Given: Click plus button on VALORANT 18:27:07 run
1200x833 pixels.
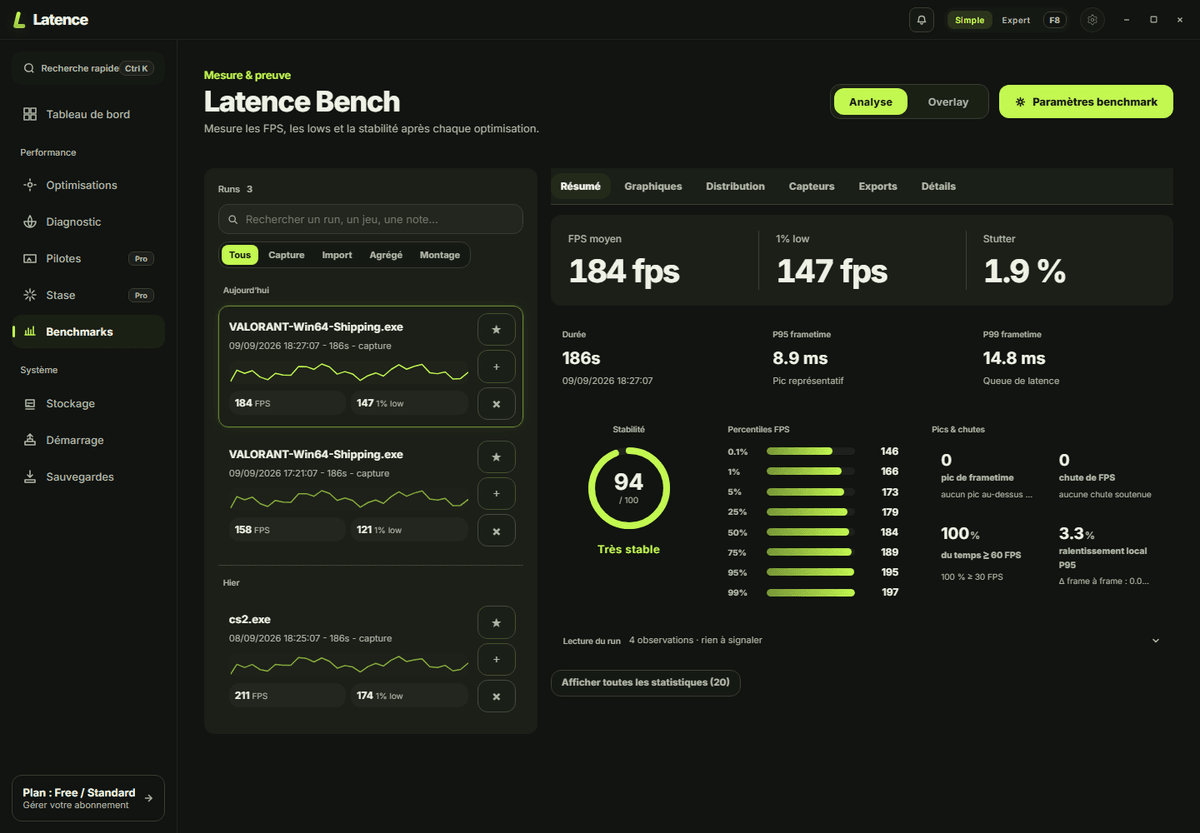Looking at the screenshot, I should pos(496,366).
